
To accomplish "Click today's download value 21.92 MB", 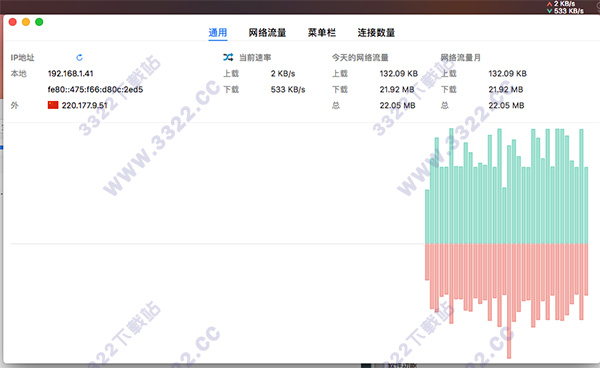I will pos(397,90).
